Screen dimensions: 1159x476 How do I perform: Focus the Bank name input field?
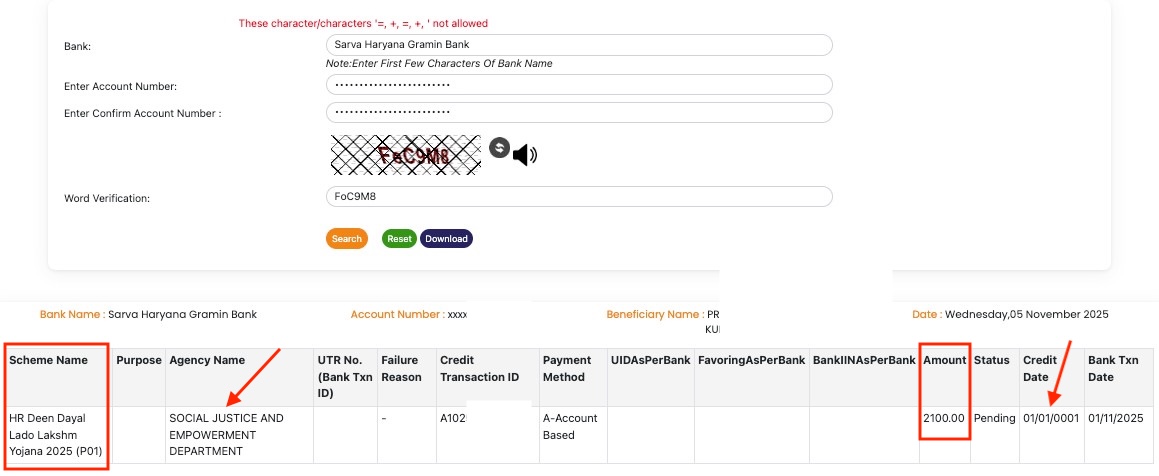point(579,45)
